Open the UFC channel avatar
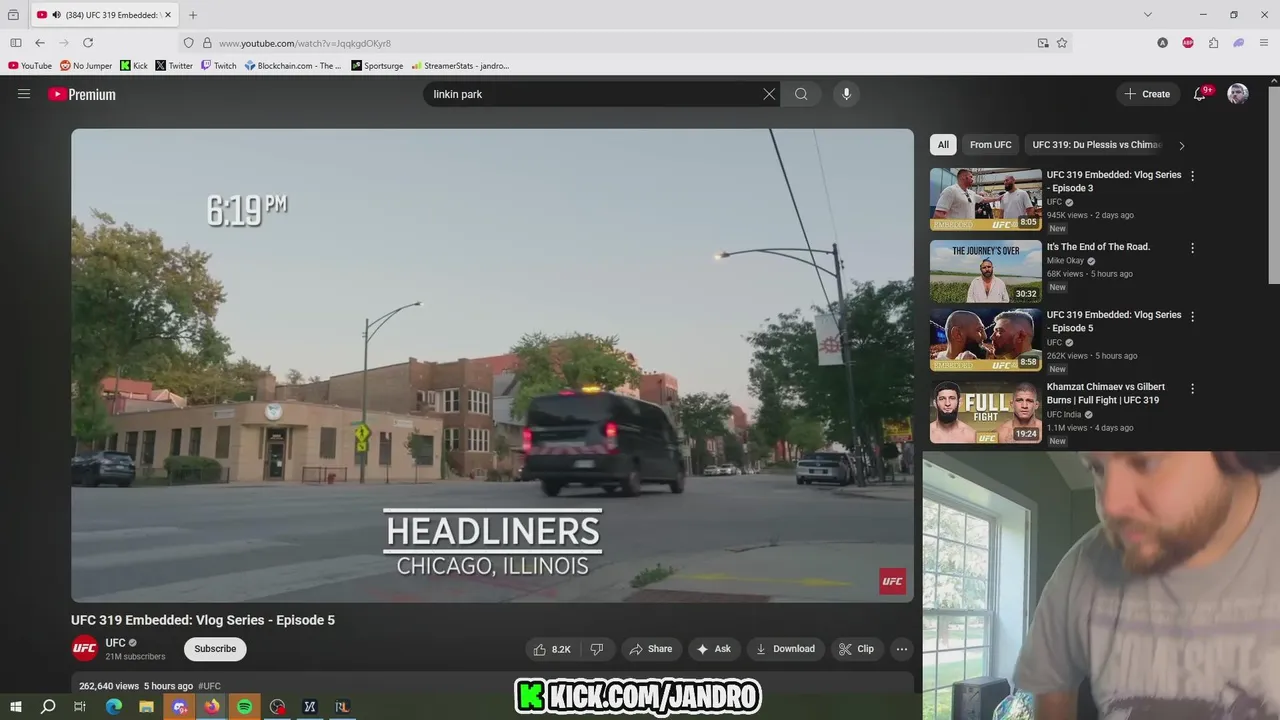 pyautogui.click(x=85, y=649)
